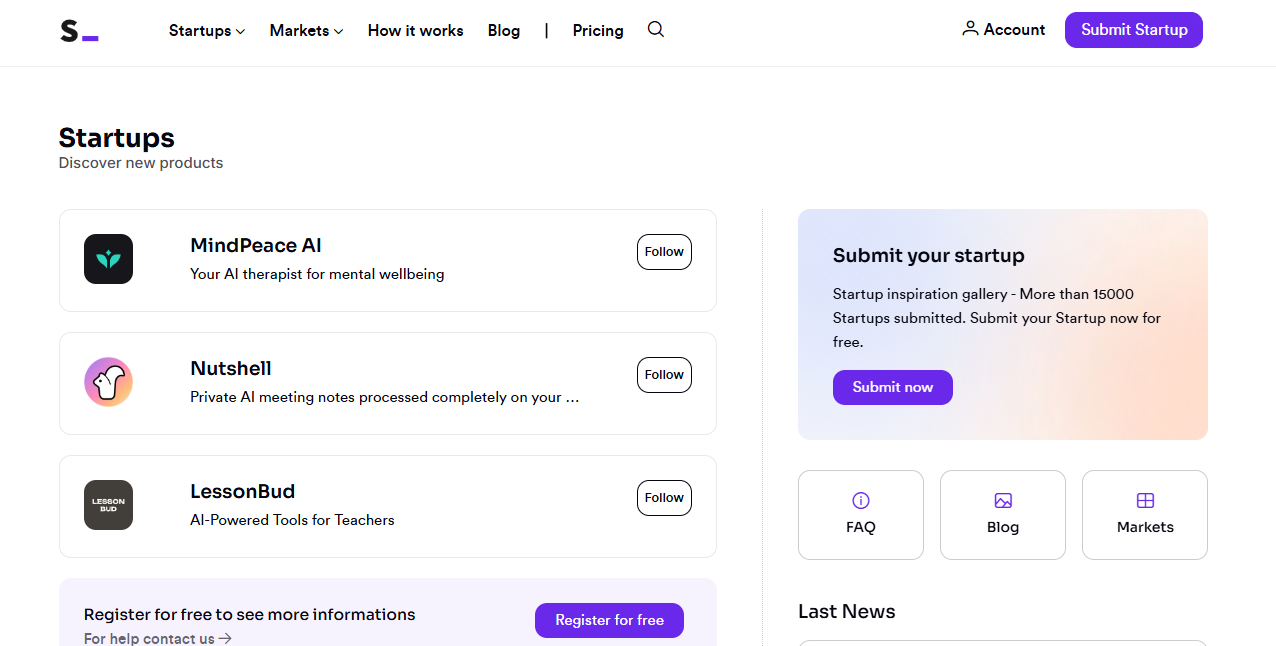Click the MindPeace AI leaf logo
1276x646 pixels.
(108, 259)
